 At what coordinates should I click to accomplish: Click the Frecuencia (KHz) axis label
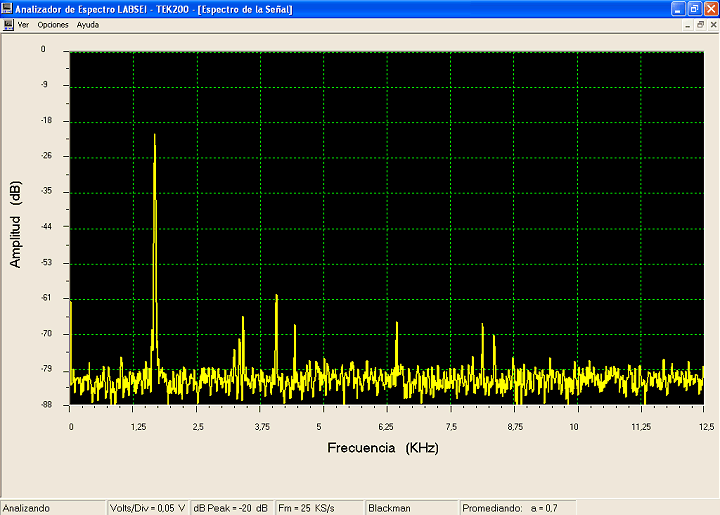(x=383, y=447)
